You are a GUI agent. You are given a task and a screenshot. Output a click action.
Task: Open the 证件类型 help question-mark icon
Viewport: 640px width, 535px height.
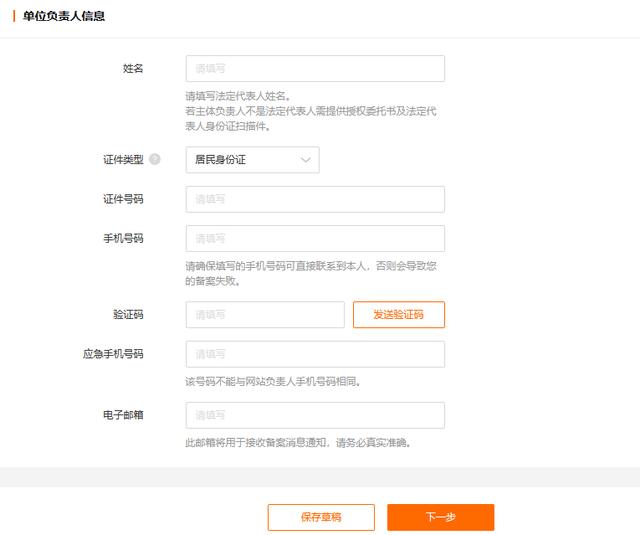[155, 159]
